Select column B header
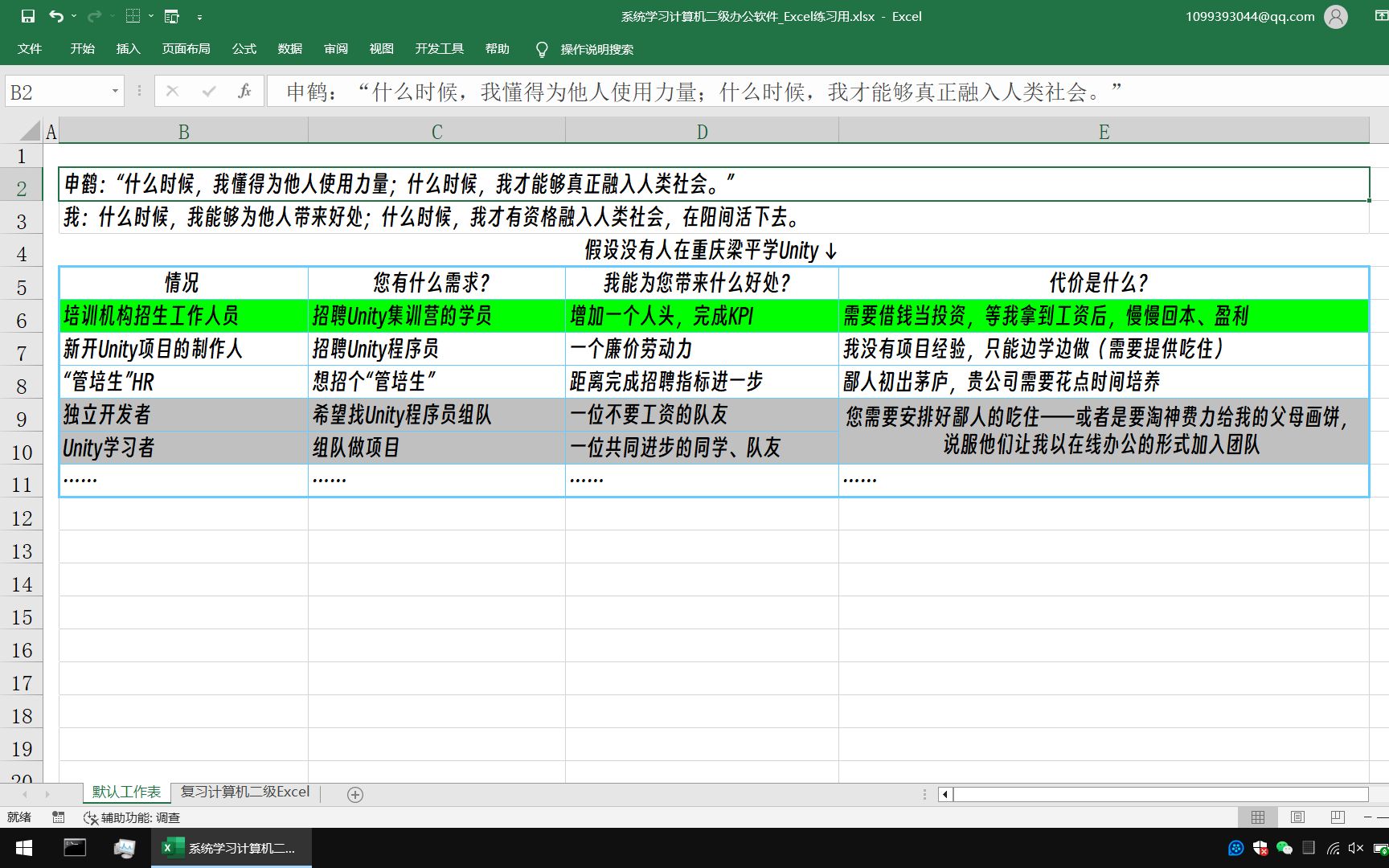The height and width of the screenshot is (868, 1389). [x=183, y=132]
